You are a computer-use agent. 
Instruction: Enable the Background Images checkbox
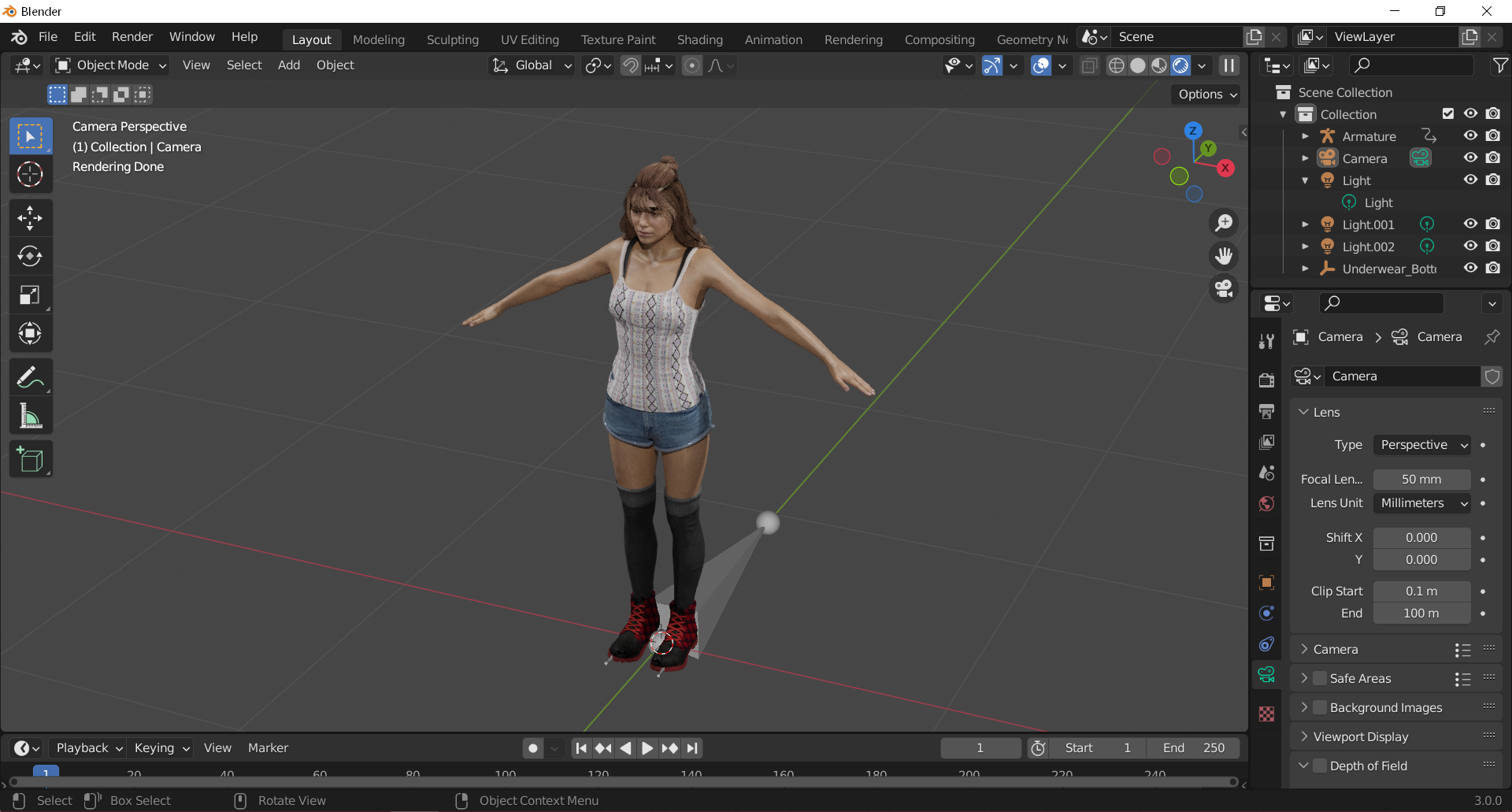coord(1320,707)
